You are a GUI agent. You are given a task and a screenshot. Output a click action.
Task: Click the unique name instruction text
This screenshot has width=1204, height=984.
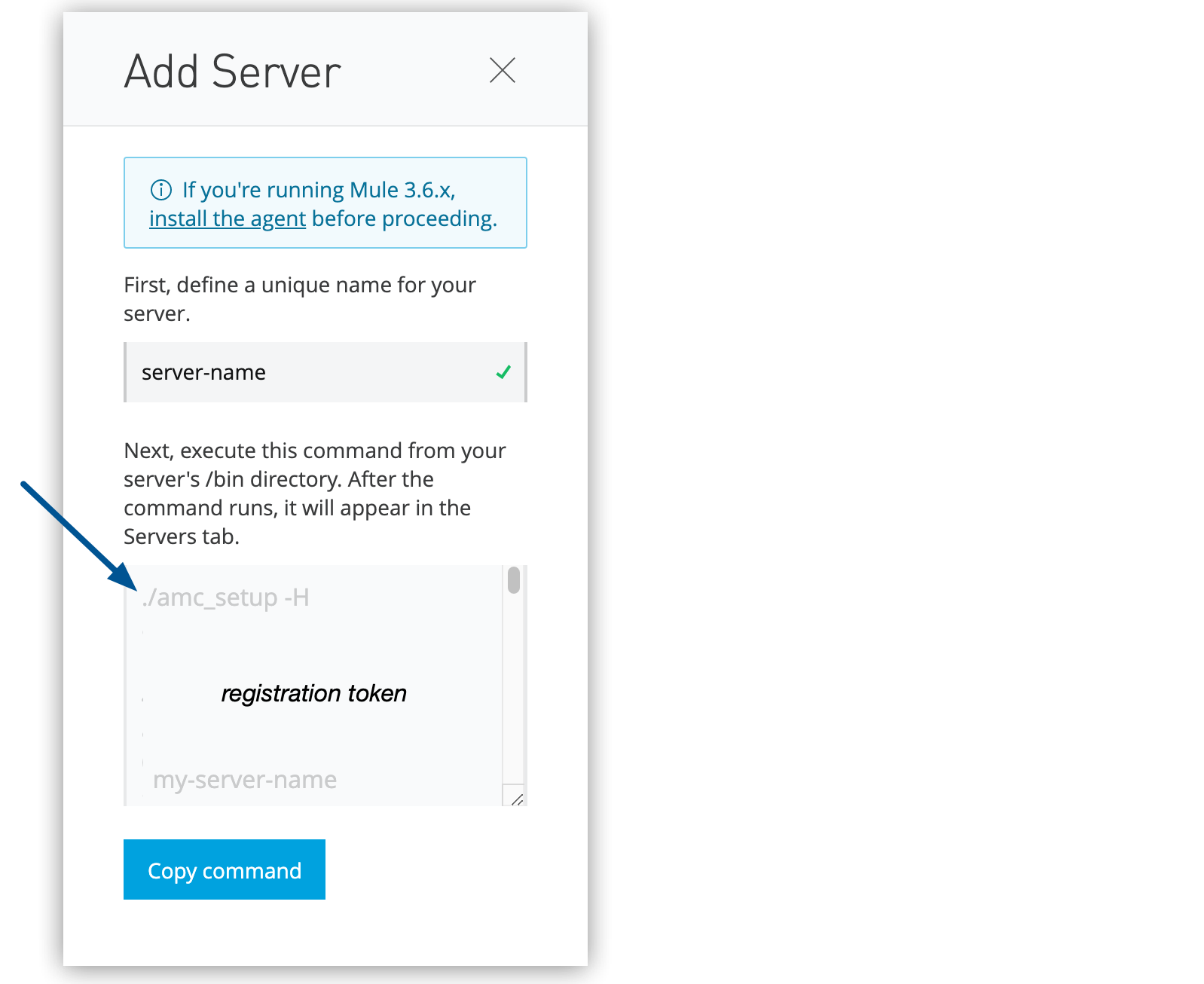point(299,298)
